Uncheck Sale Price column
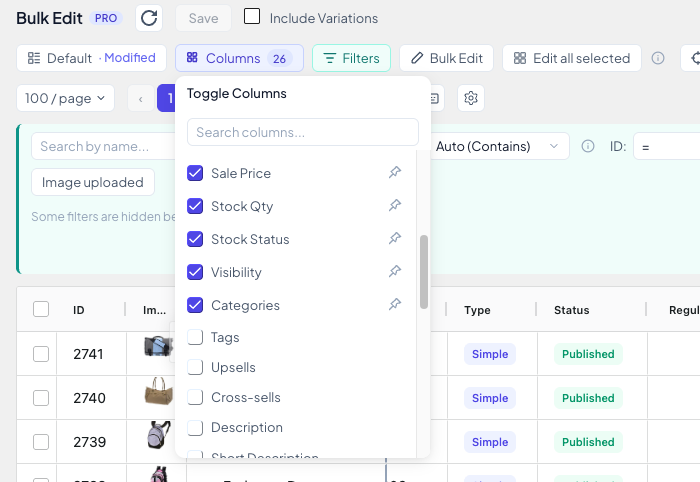Viewport: 700px width, 482px height. [195, 173]
